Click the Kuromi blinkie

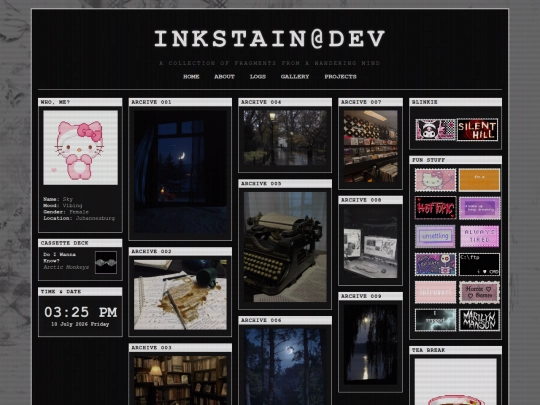point(435,129)
